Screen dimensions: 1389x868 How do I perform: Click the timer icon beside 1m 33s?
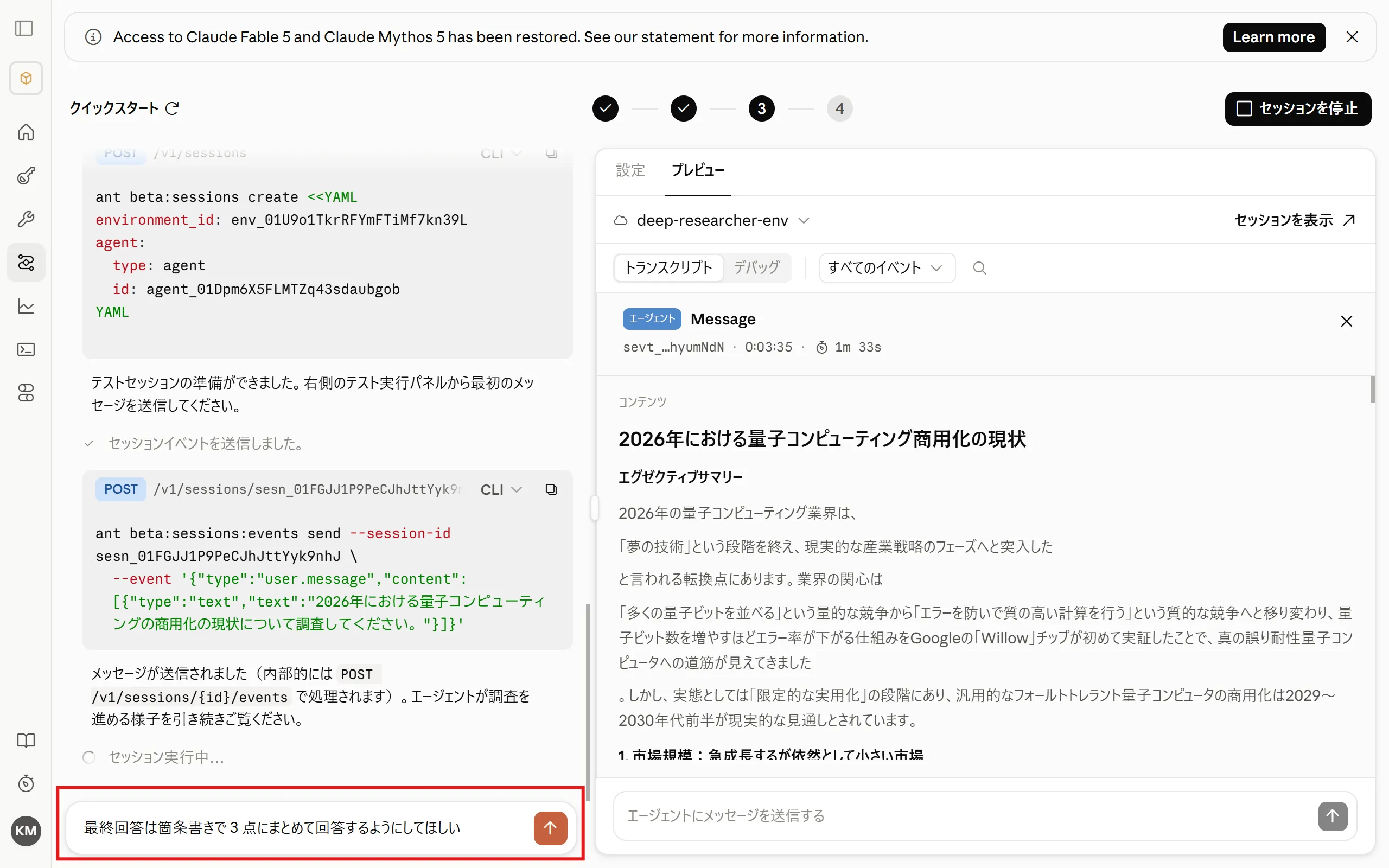pos(822,347)
